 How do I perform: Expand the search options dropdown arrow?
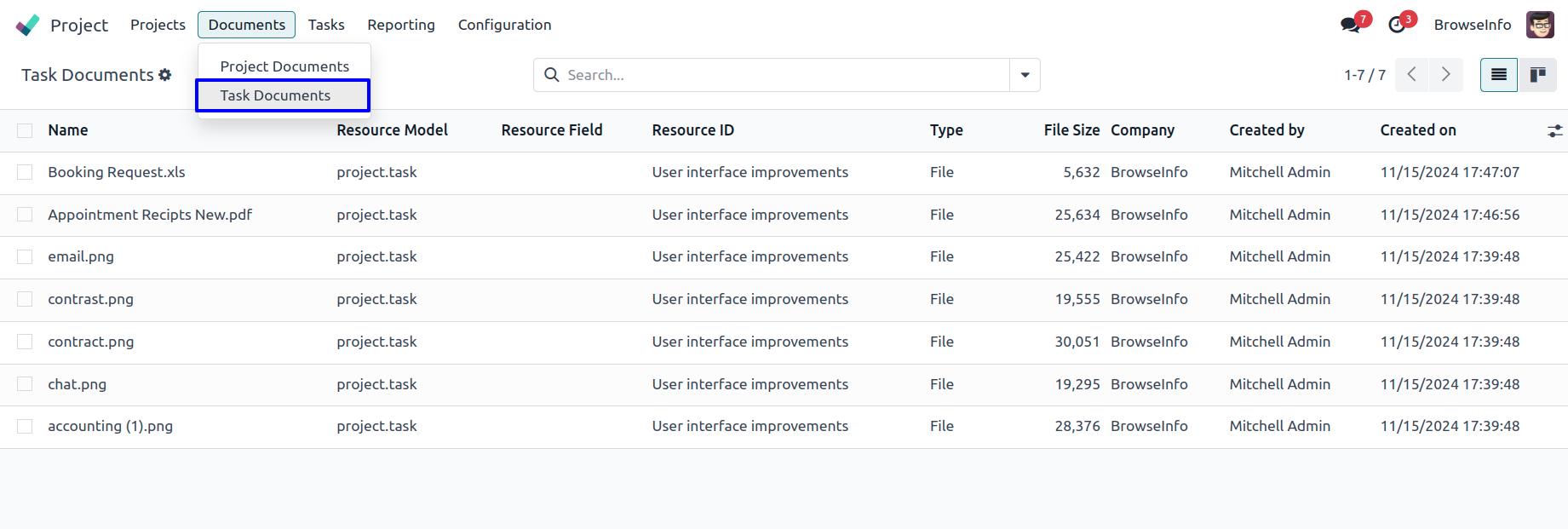[1025, 75]
